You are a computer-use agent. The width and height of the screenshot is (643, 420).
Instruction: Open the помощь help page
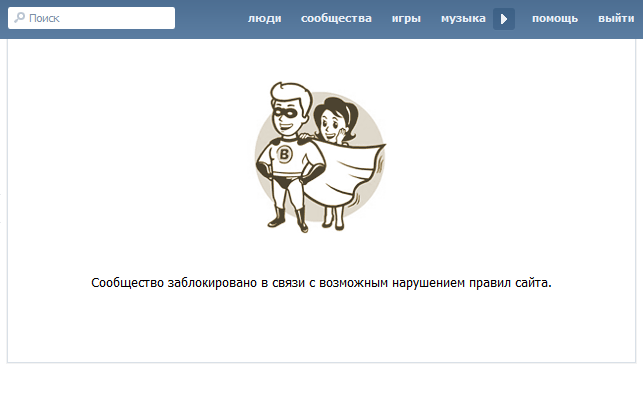555,18
